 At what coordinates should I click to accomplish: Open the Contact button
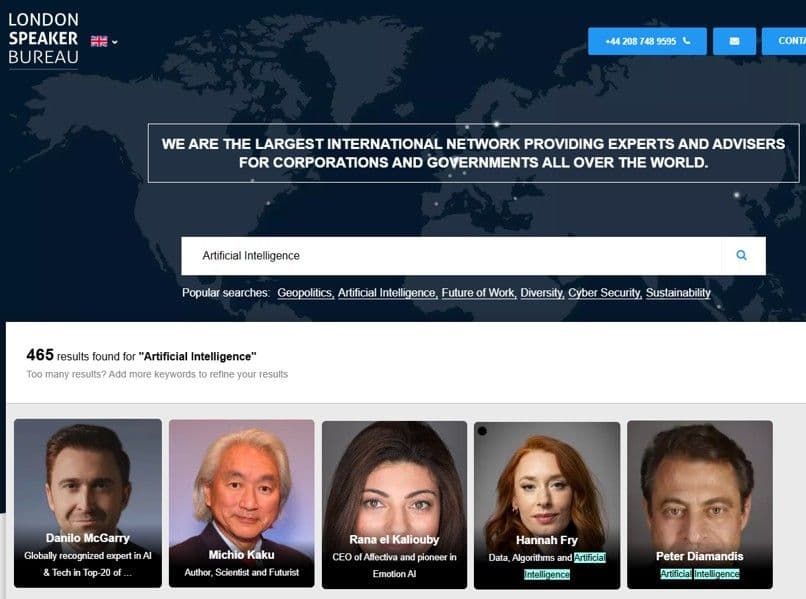[x=784, y=41]
